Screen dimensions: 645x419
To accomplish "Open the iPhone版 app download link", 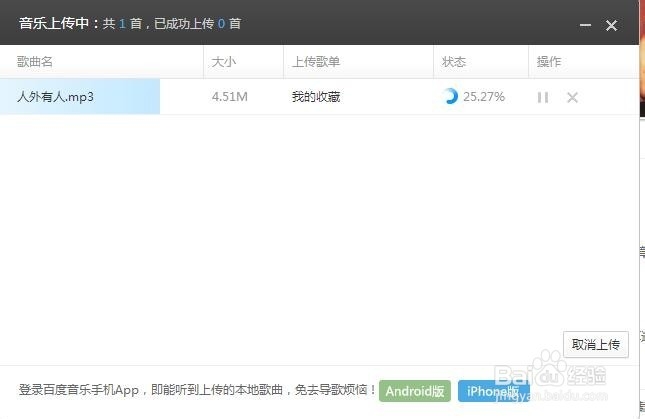I will point(493,391).
